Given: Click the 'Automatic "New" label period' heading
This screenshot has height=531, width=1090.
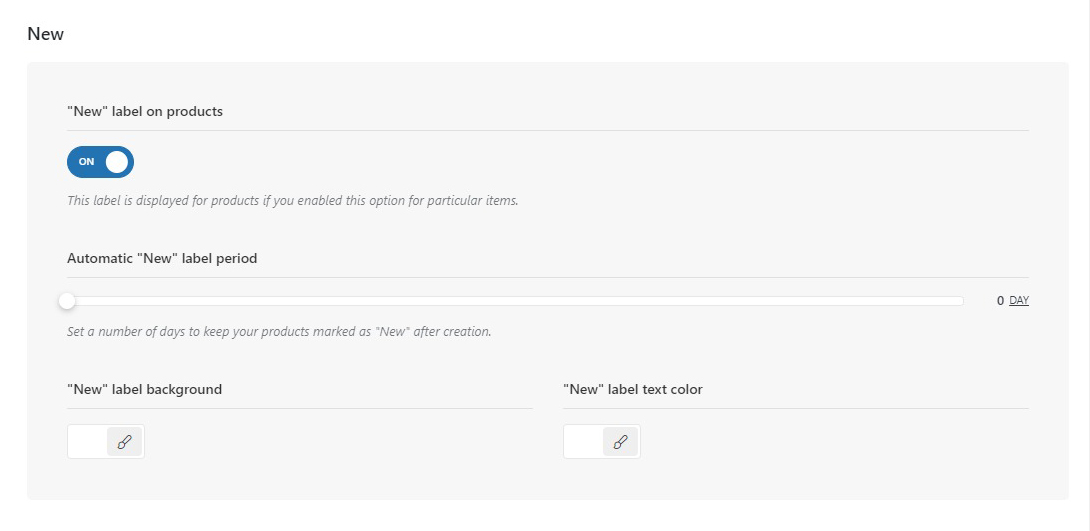Looking at the screenshot, I should coord(162,258).
